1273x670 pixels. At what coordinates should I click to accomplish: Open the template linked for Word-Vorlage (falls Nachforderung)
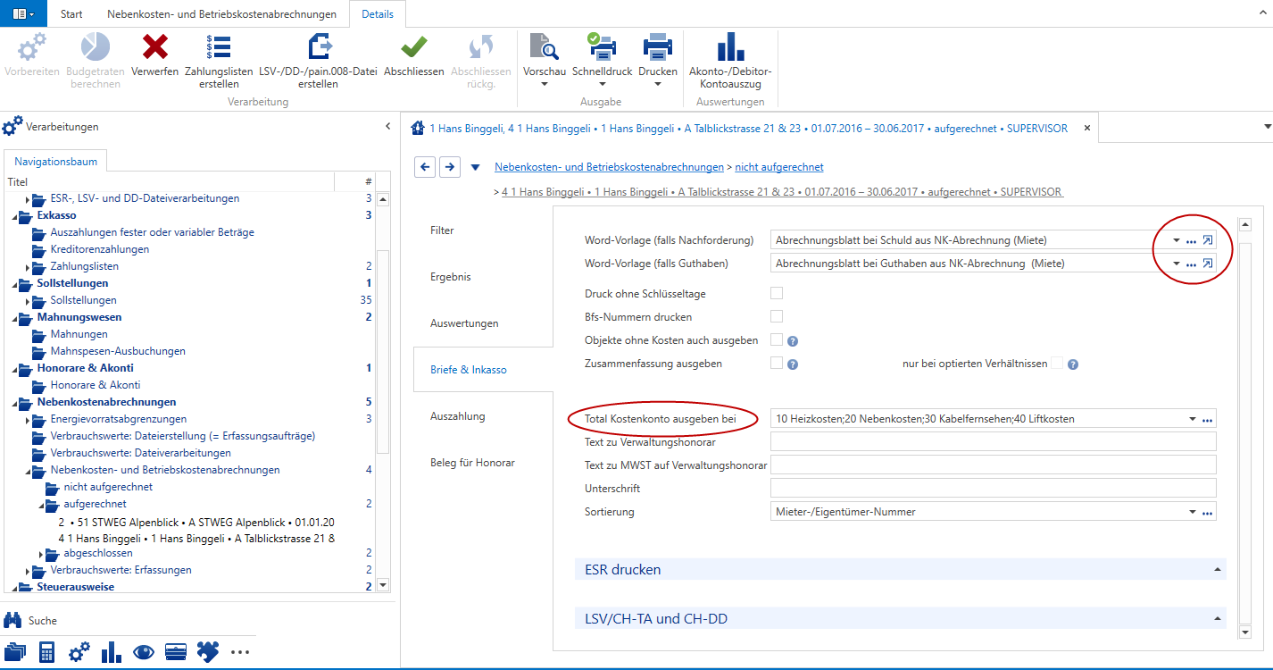pos(1208,240)
